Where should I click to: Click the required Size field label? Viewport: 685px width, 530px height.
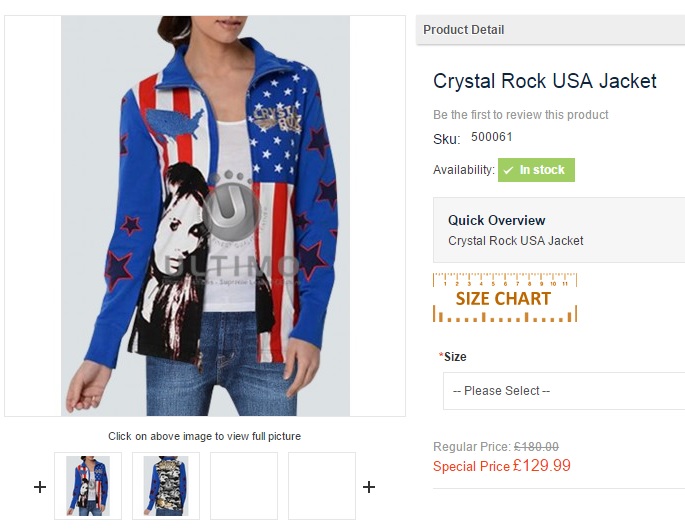454,356
